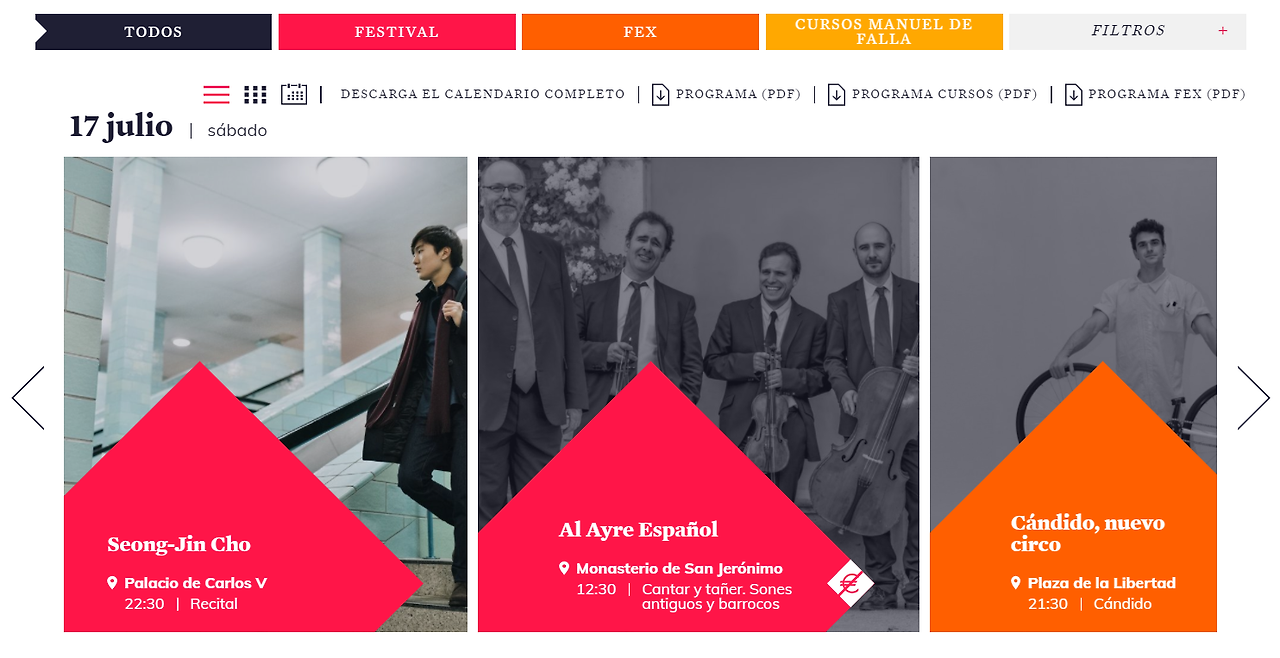Viewport: 1280px width, 658px height.
Task: Switch to list view icon
Action: [x=216, y=94]
